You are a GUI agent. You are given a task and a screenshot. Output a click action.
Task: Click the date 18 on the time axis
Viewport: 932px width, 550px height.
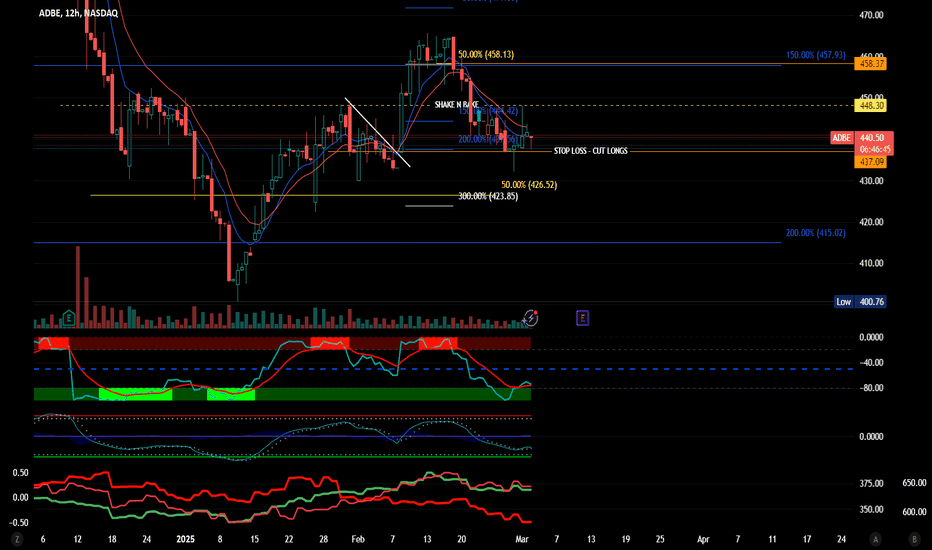click(x=112, y=539)
